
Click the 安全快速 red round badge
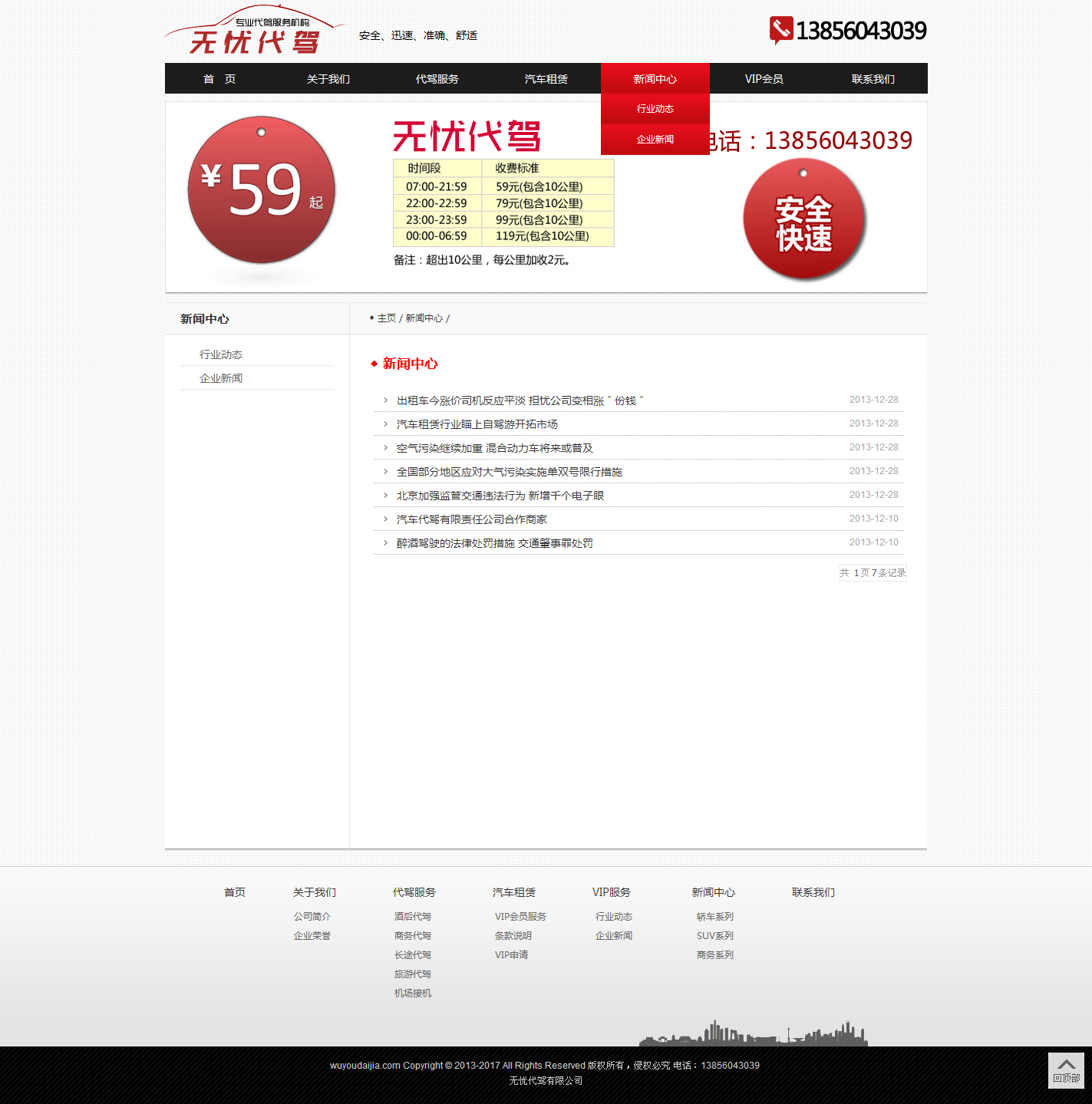804,221
